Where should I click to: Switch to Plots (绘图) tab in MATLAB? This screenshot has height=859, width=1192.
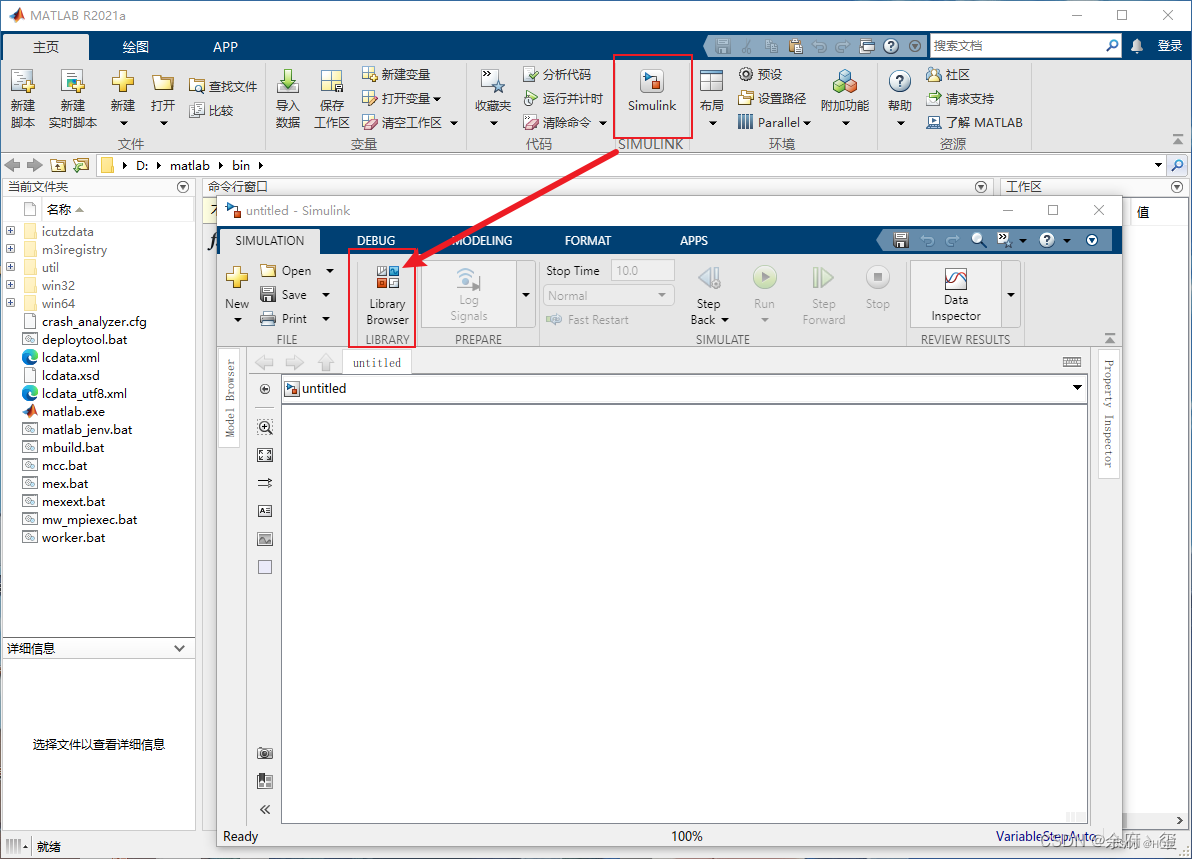click(x=135, y=47)
